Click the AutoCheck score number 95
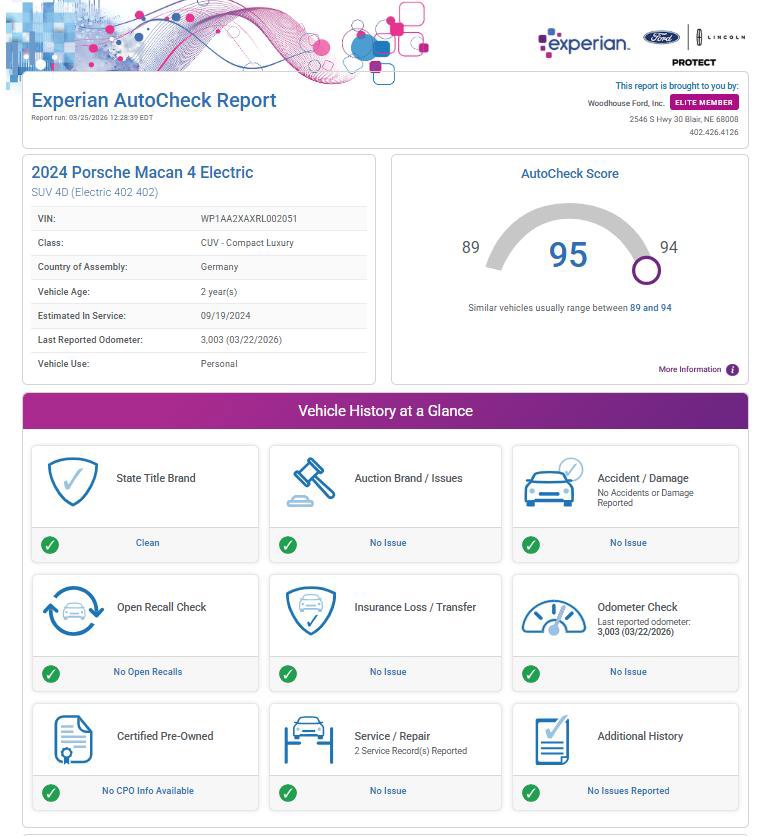Screen dimensions: 770x836 [x=568, y=255]
